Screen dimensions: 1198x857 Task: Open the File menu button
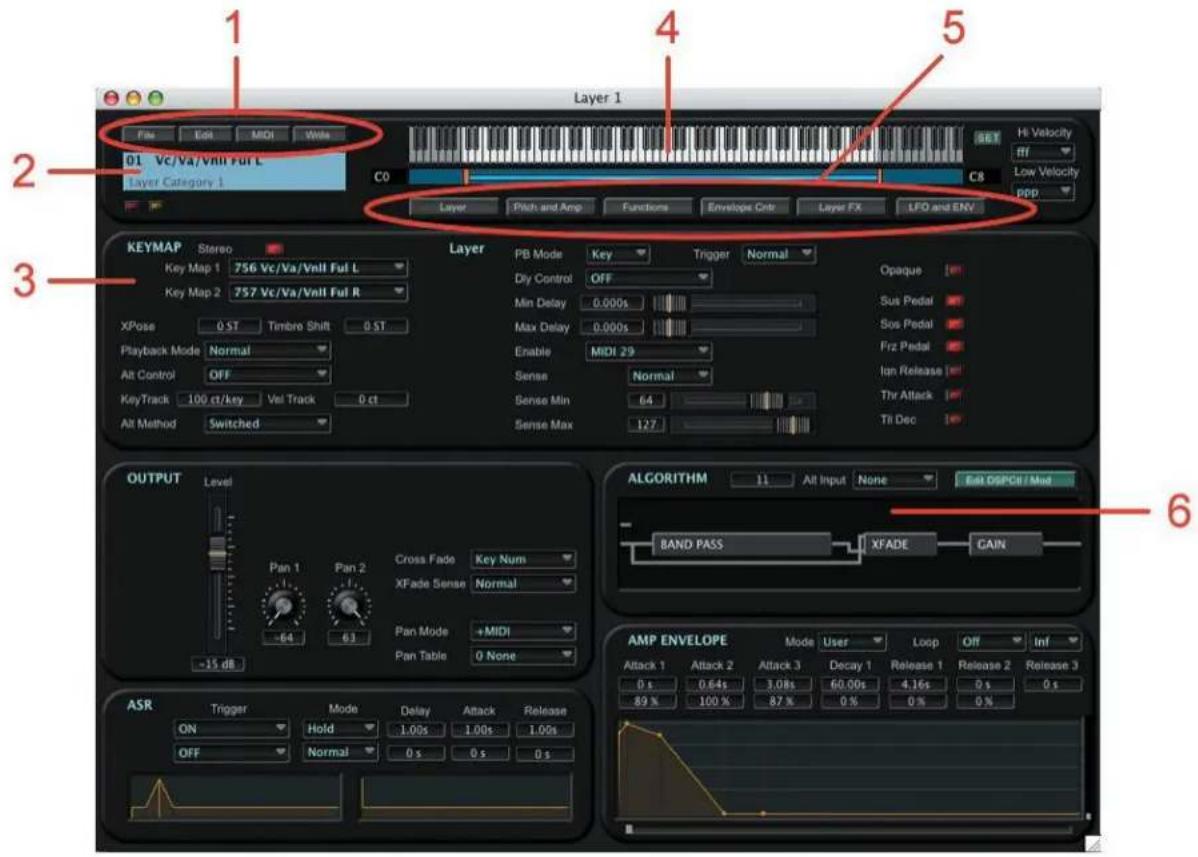pyautogui.click(x=147, y=135)
